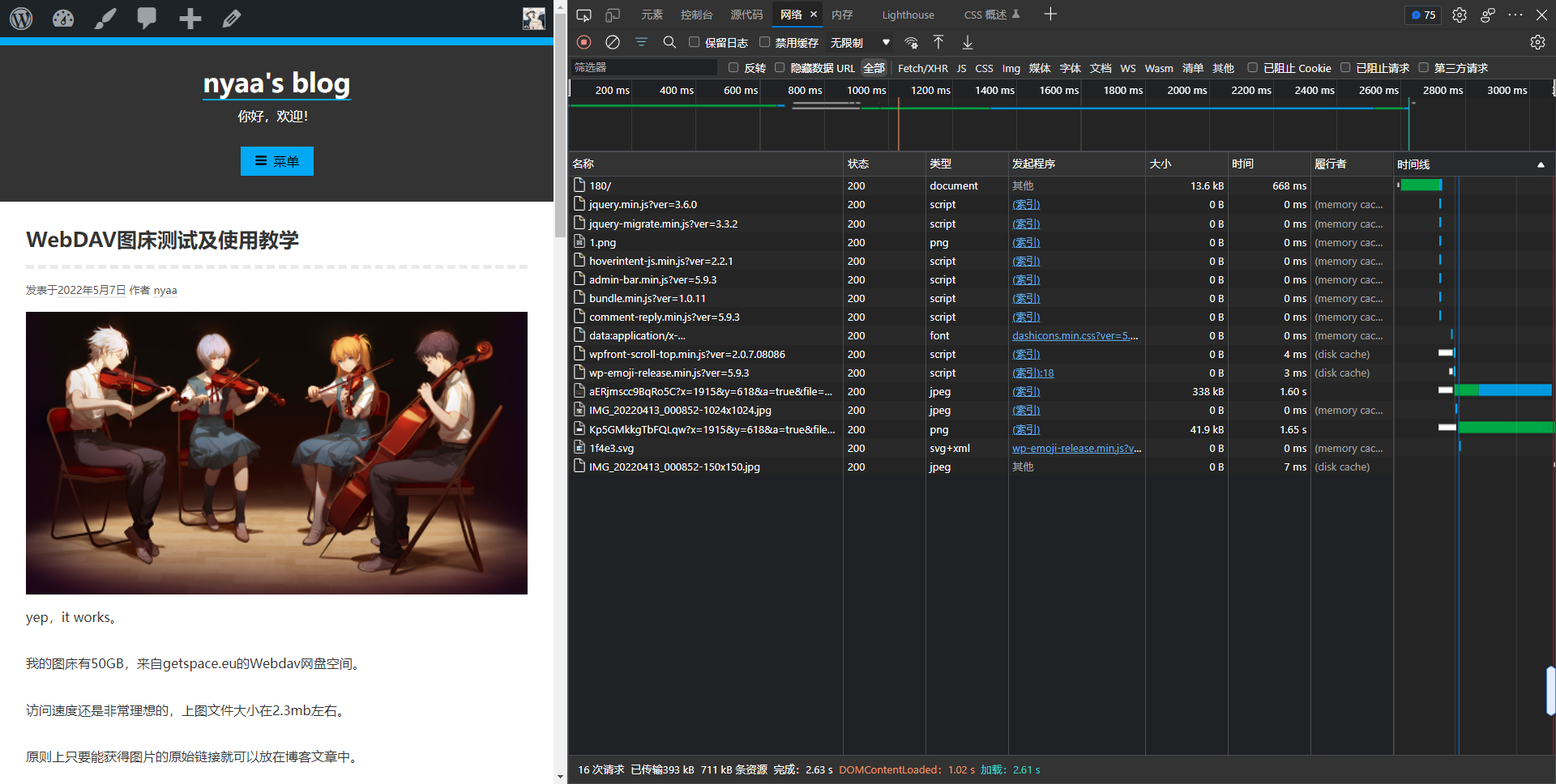Open network conditions wifi icon
The image size is (1556, 784).
click(912, 42)
